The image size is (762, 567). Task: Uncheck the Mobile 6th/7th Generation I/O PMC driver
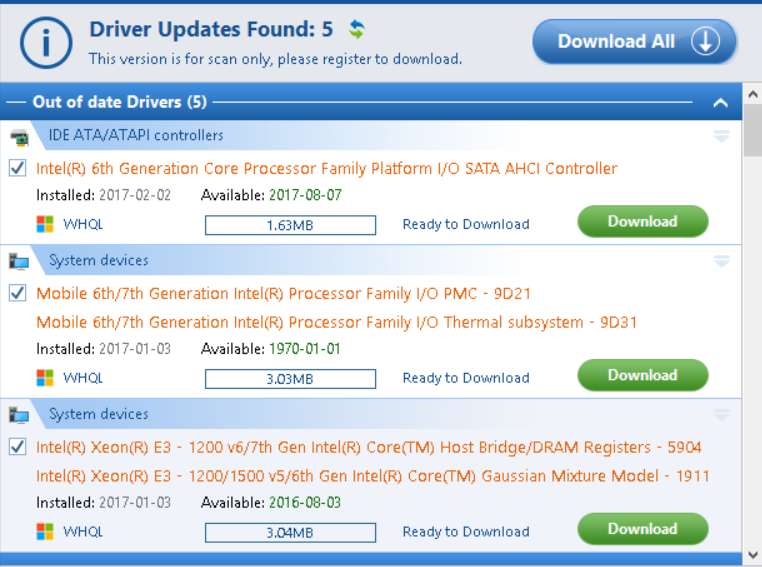17,293
